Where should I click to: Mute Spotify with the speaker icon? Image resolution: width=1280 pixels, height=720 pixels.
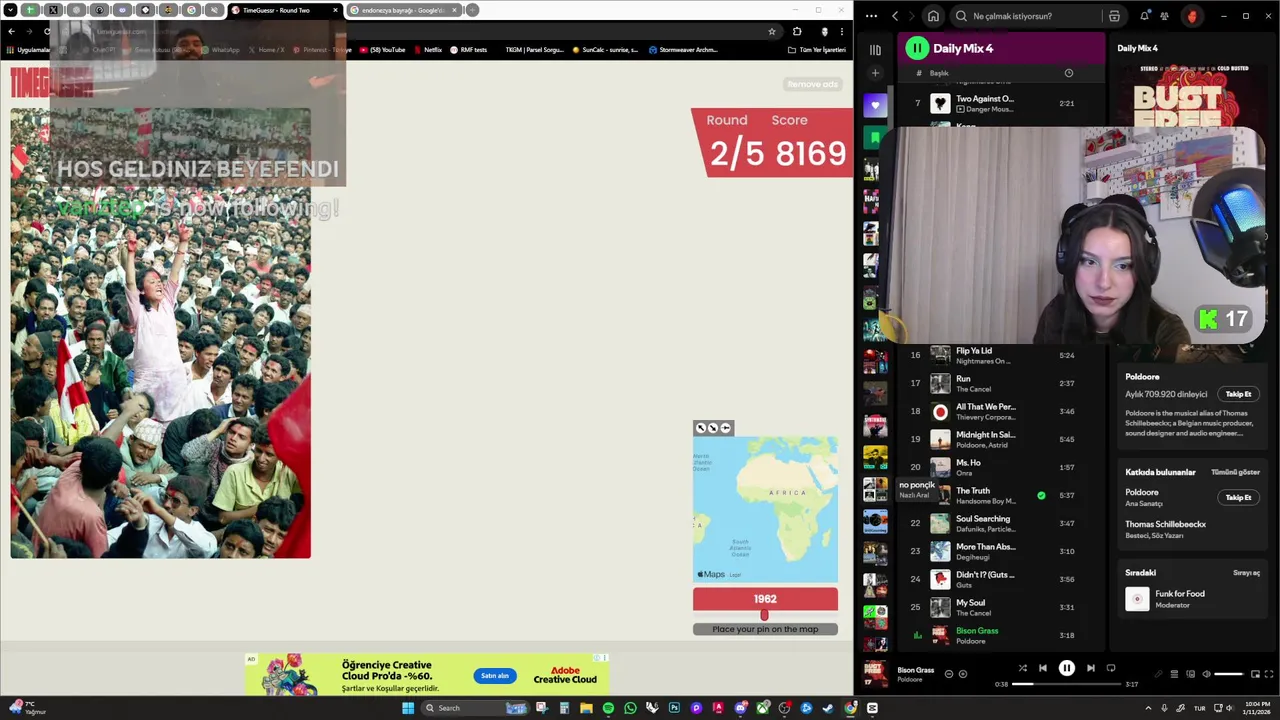(1206, 674)
